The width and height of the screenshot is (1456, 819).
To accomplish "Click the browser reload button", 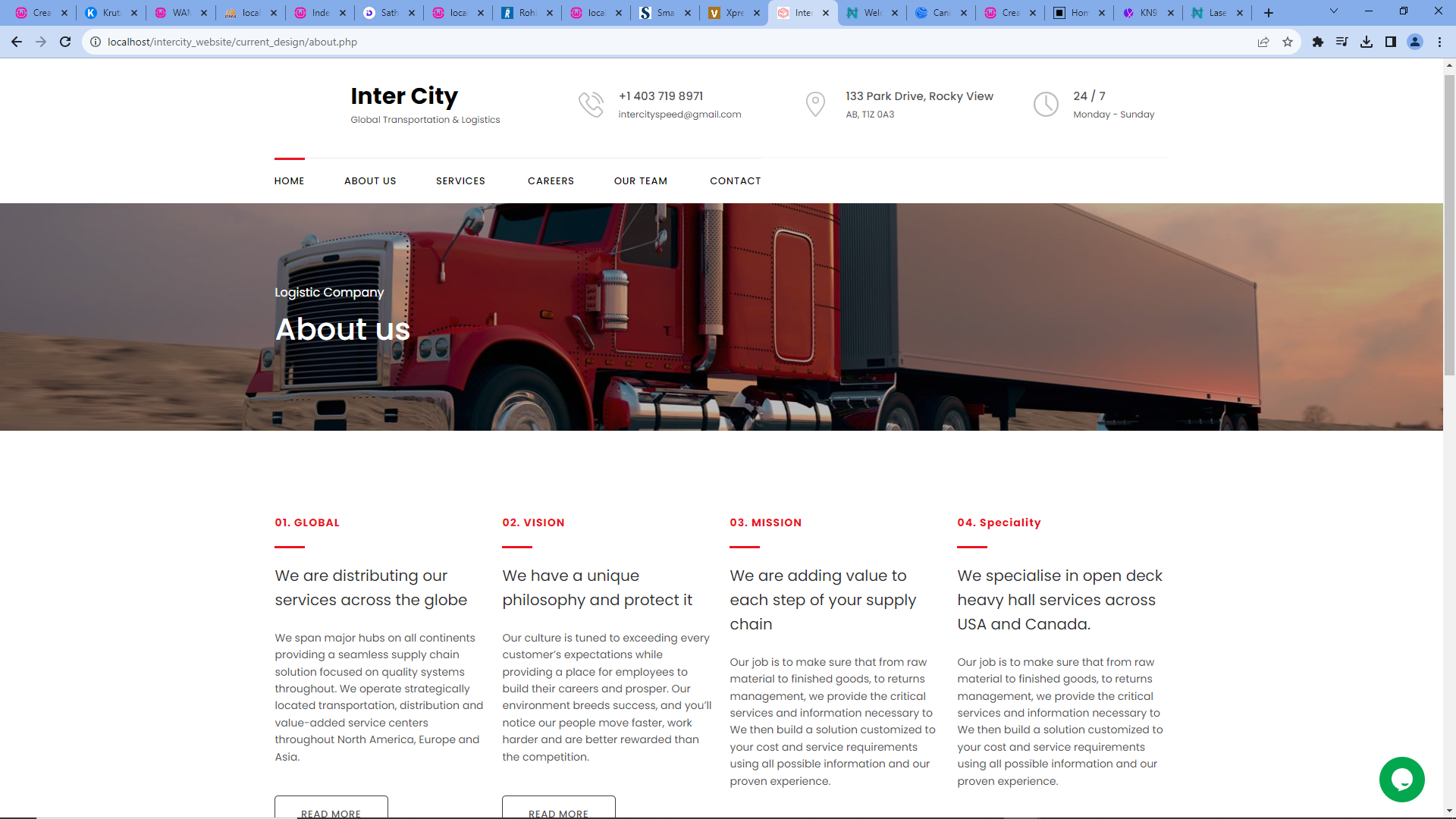I will [65, 42].
